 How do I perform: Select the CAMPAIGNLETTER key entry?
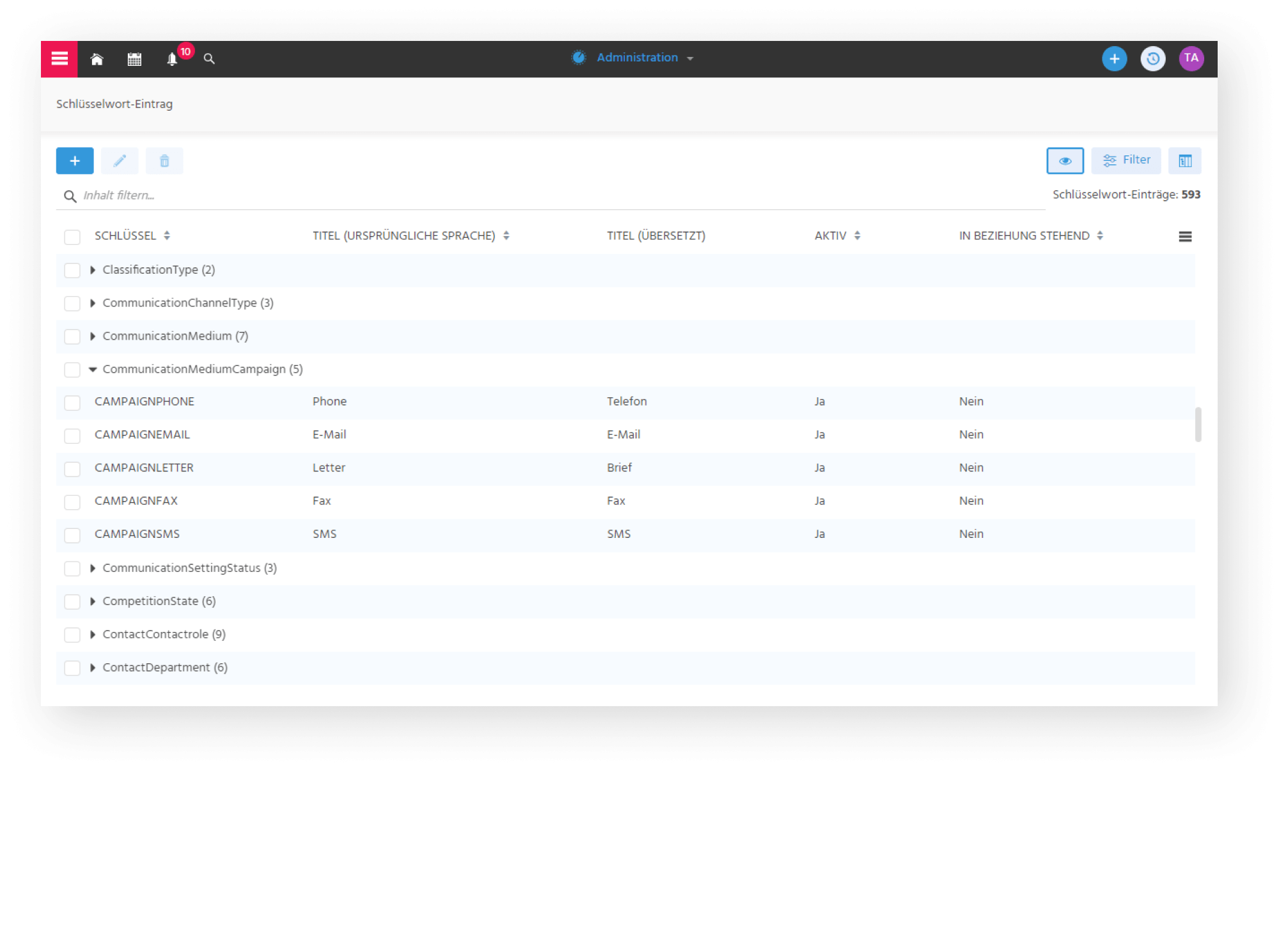coord(144,468)
